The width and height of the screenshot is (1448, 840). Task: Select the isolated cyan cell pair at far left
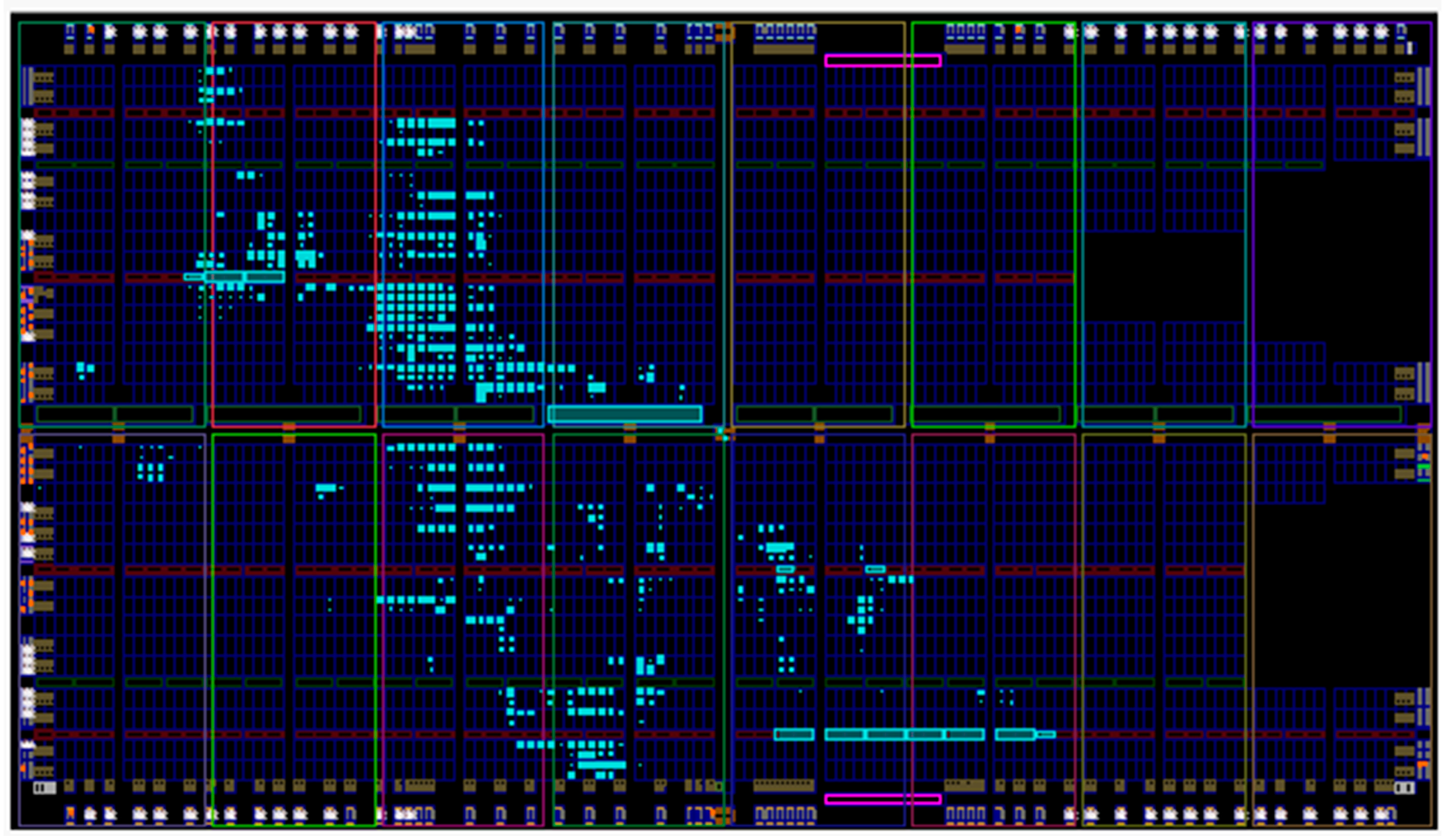point(85,368)
